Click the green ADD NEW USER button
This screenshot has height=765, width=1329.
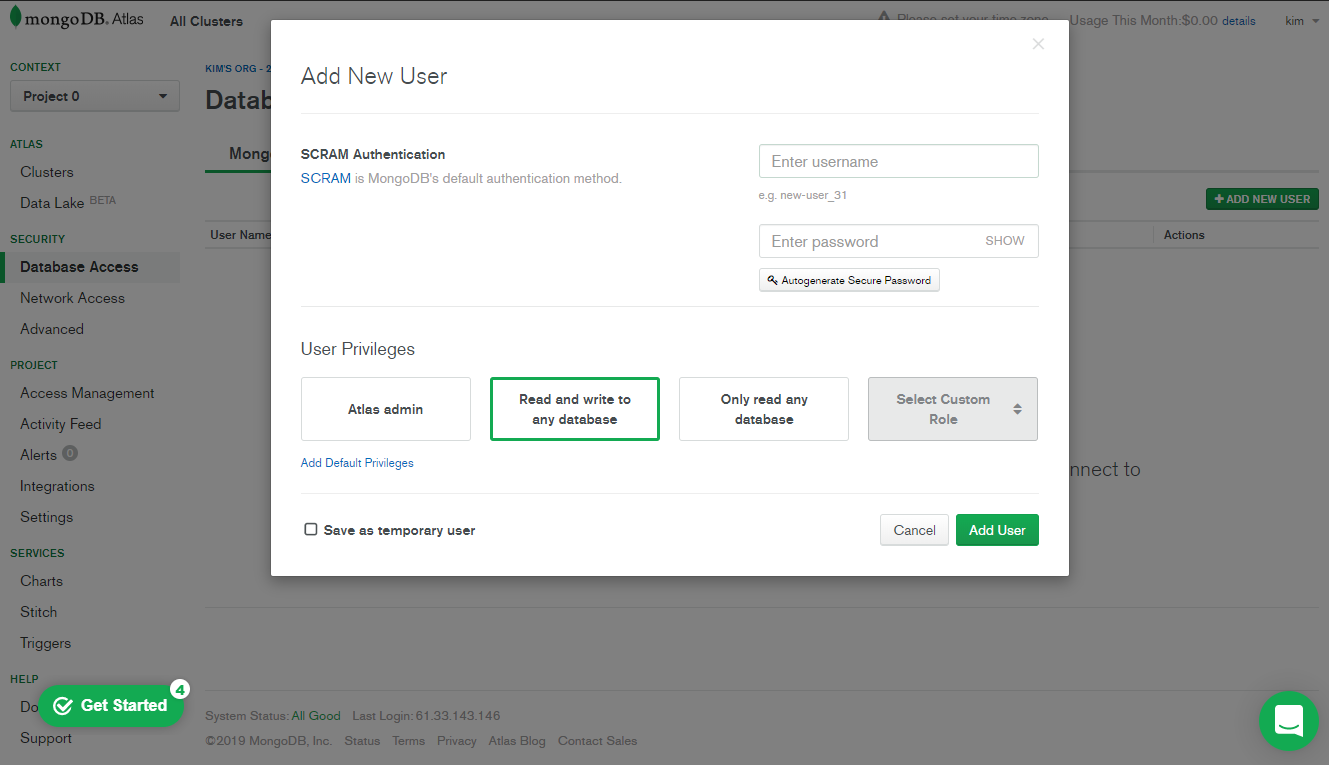[x=1262, y=199]
